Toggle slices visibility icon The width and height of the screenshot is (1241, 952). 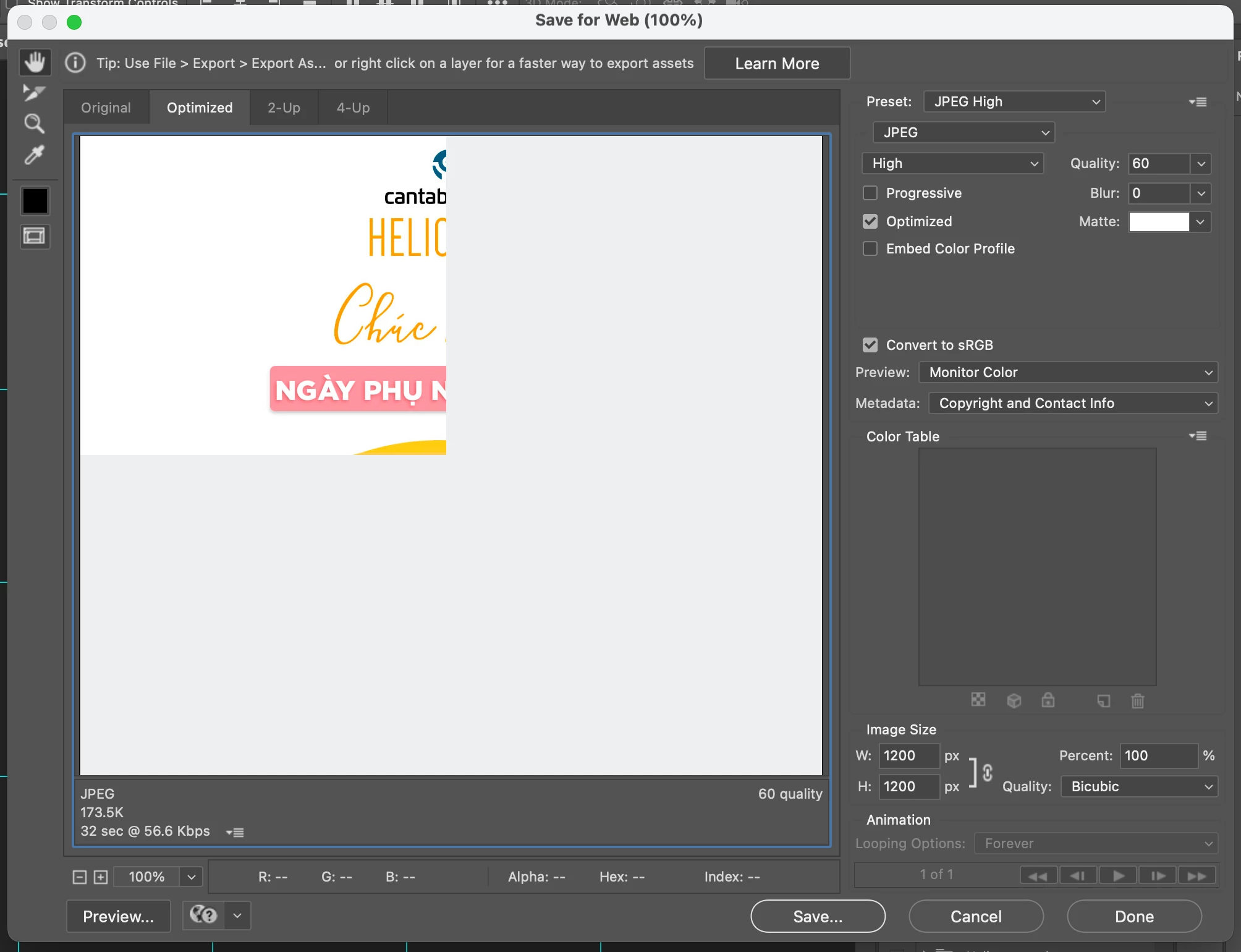(35, 236)
